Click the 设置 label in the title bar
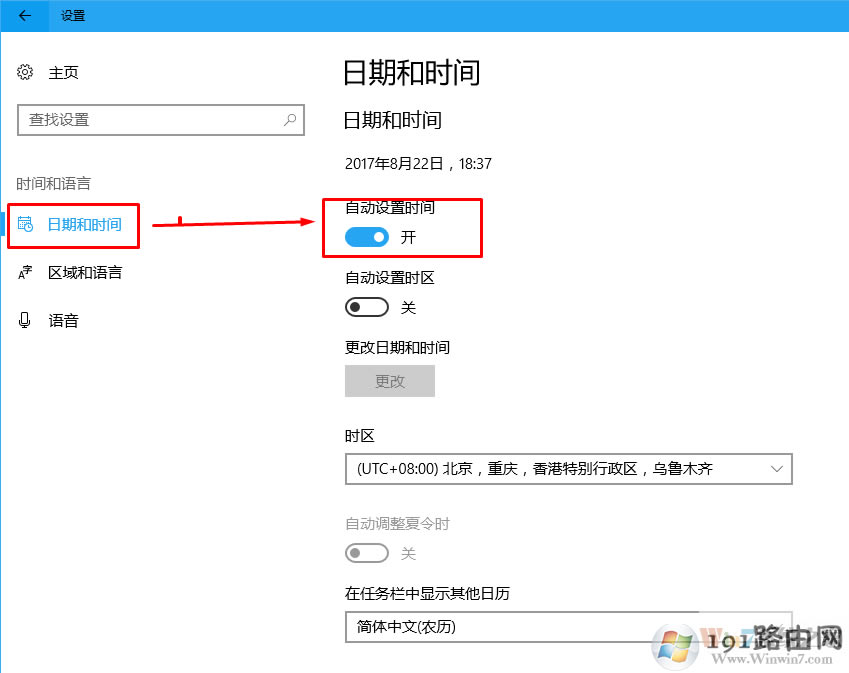This screenshot has height=673, width=849. pos(71,16)
